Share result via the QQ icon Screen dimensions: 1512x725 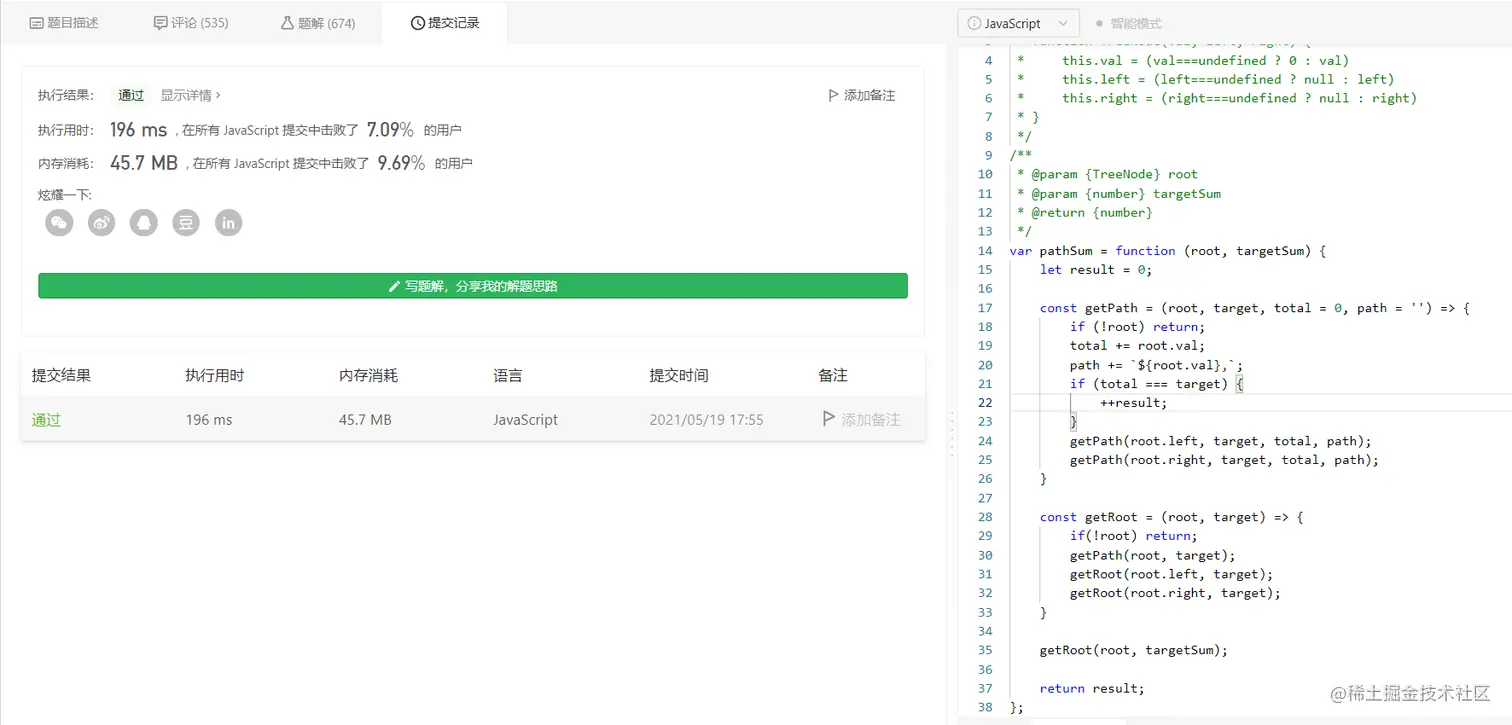[x=144, y=223]
